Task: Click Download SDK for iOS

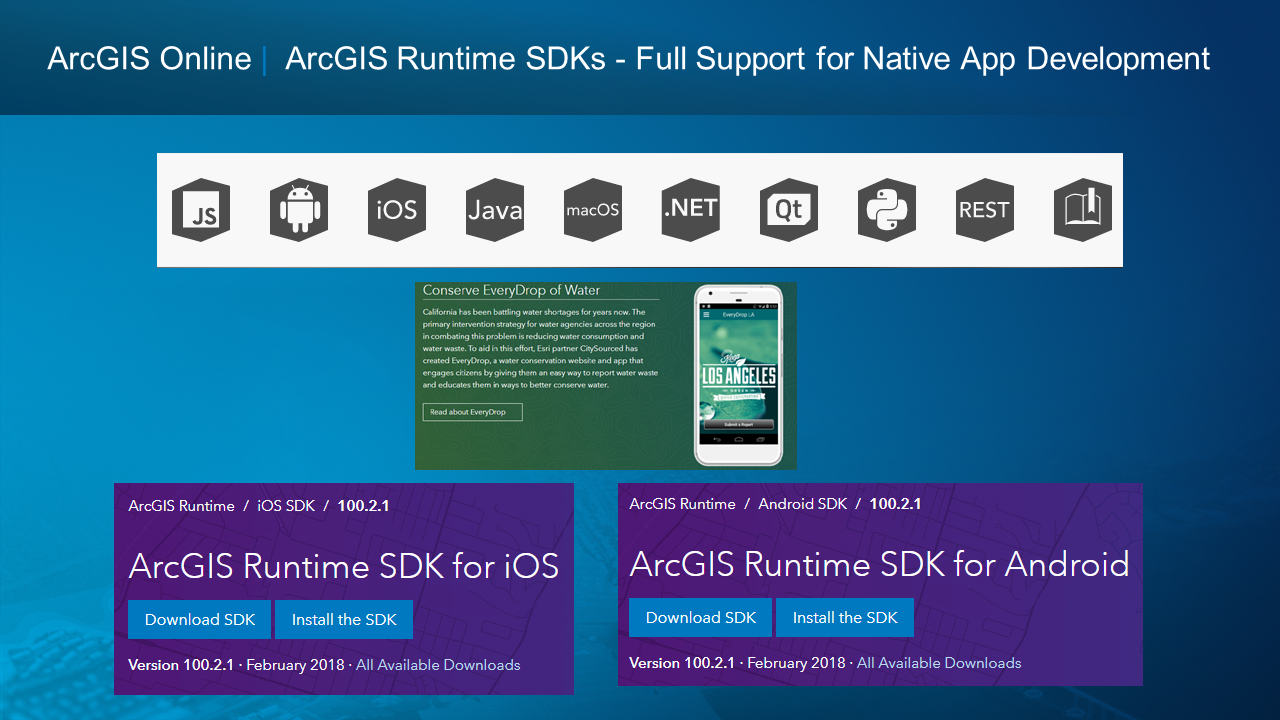Action: click(x=200, y=620)
